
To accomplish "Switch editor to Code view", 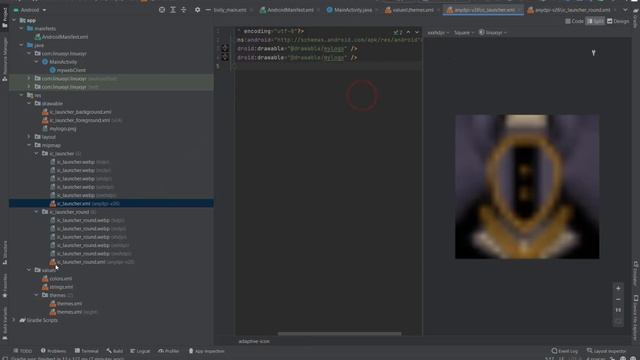I will [574, 21].
